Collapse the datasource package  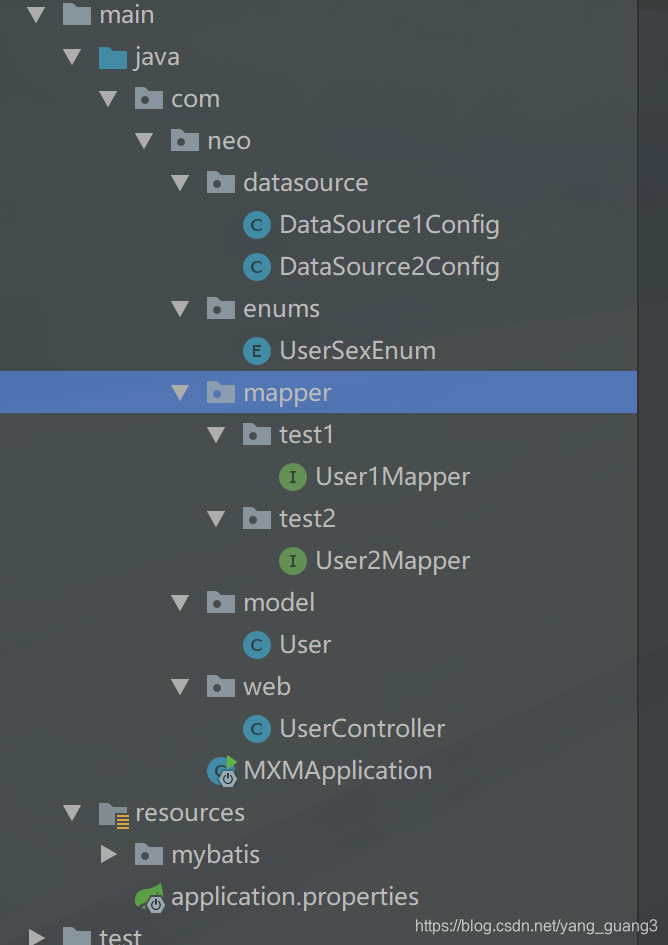(180, 183)
